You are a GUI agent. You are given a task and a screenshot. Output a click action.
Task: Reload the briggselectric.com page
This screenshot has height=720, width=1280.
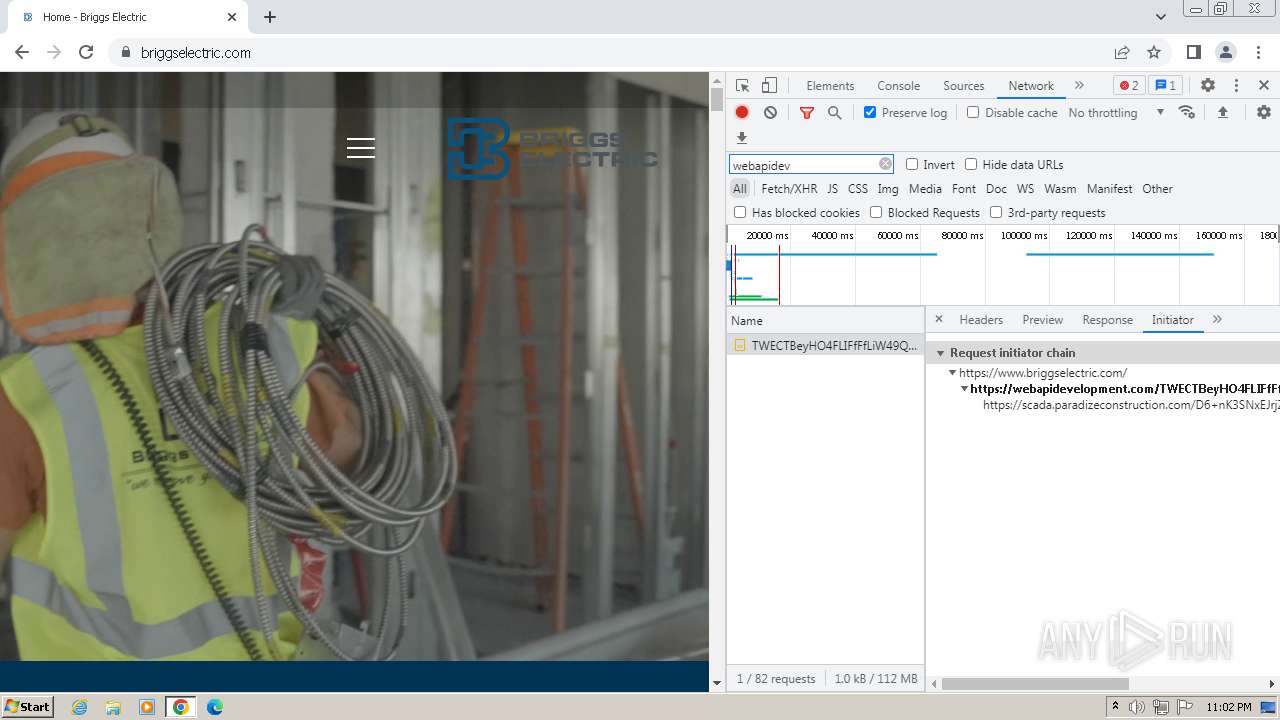(86, 52)
